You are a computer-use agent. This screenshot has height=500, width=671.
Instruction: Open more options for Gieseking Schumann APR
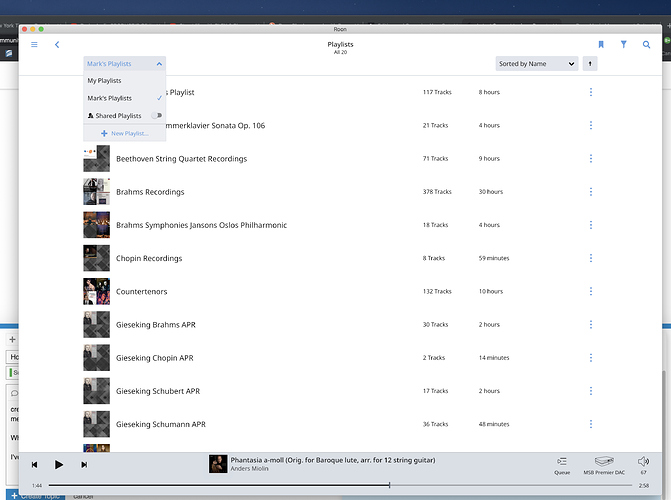[591, 424]
